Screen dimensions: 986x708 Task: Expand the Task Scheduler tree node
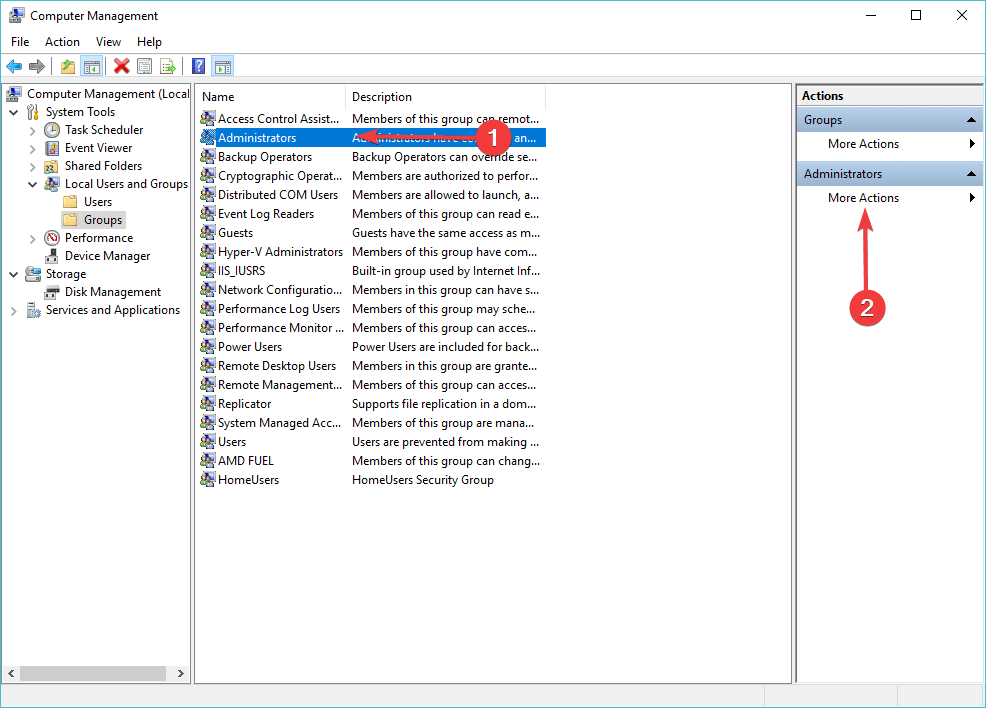point(33,131)
